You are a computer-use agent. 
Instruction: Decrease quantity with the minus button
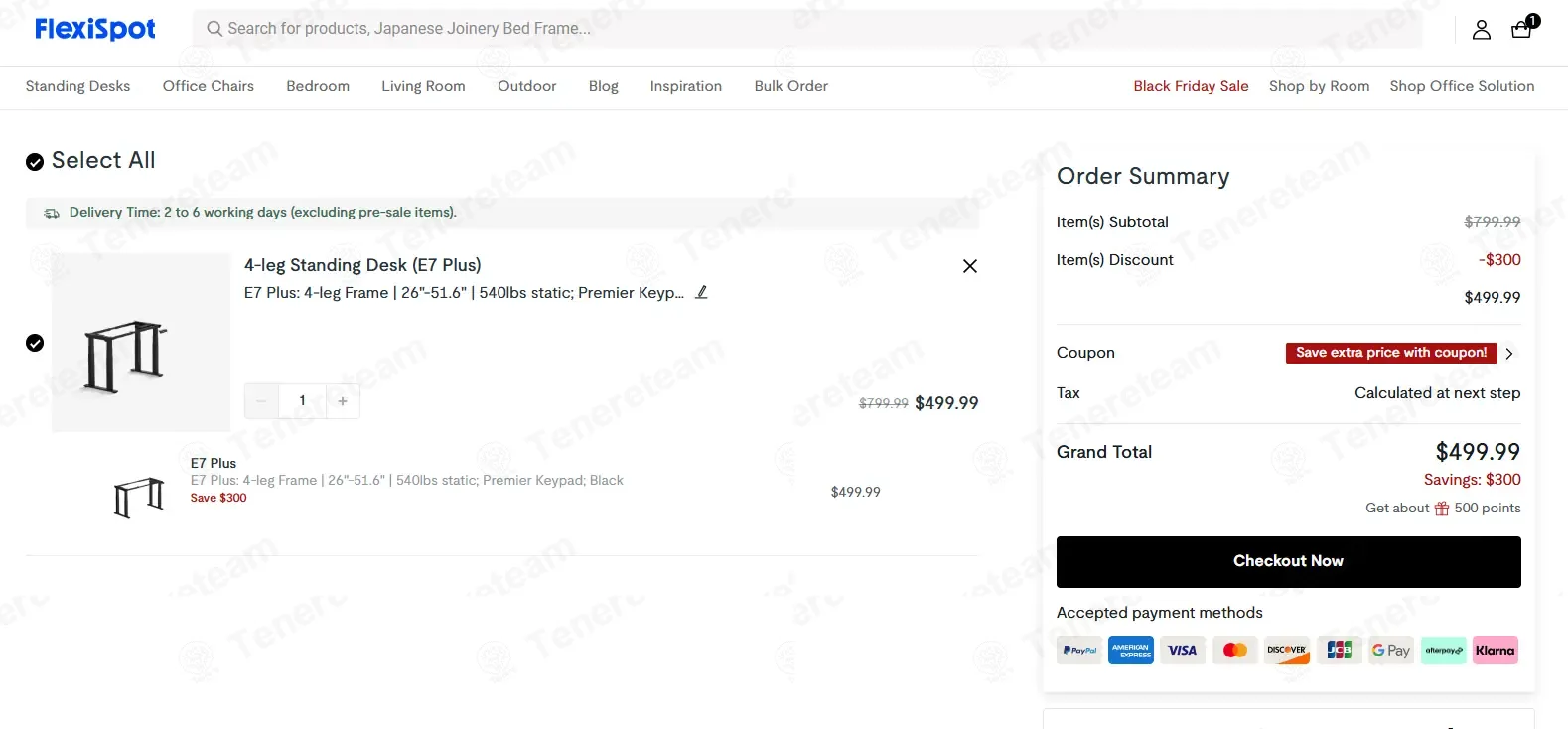click(x=262, y=401)
